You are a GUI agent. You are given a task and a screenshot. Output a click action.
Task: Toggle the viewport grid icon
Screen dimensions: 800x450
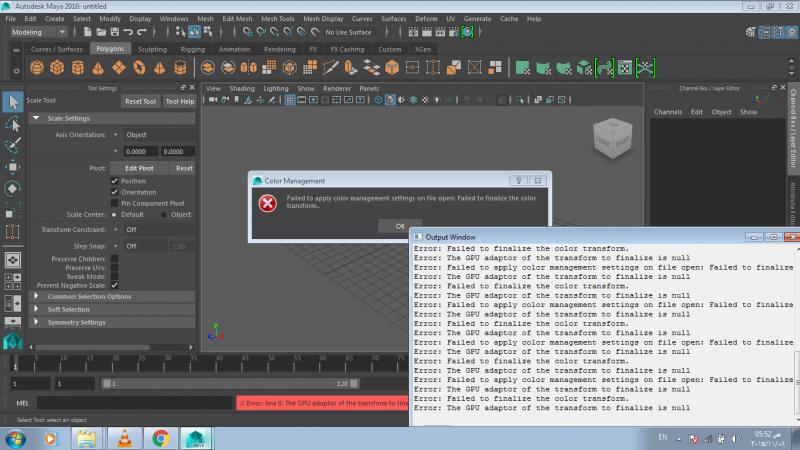tap(290, 99)
